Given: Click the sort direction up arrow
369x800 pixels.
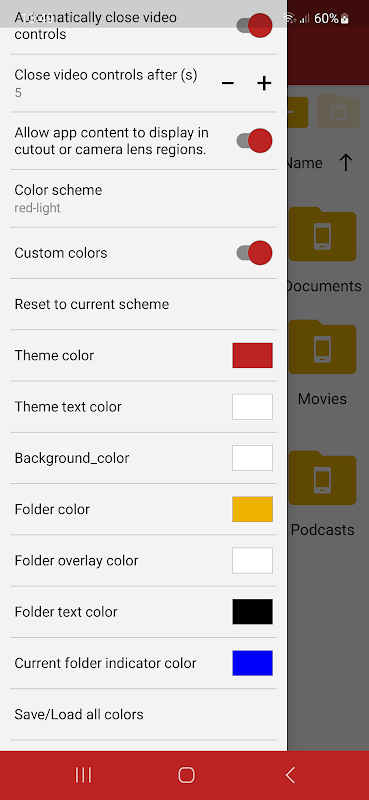Looking at the screenshot, I should click(x=346, y=163).
